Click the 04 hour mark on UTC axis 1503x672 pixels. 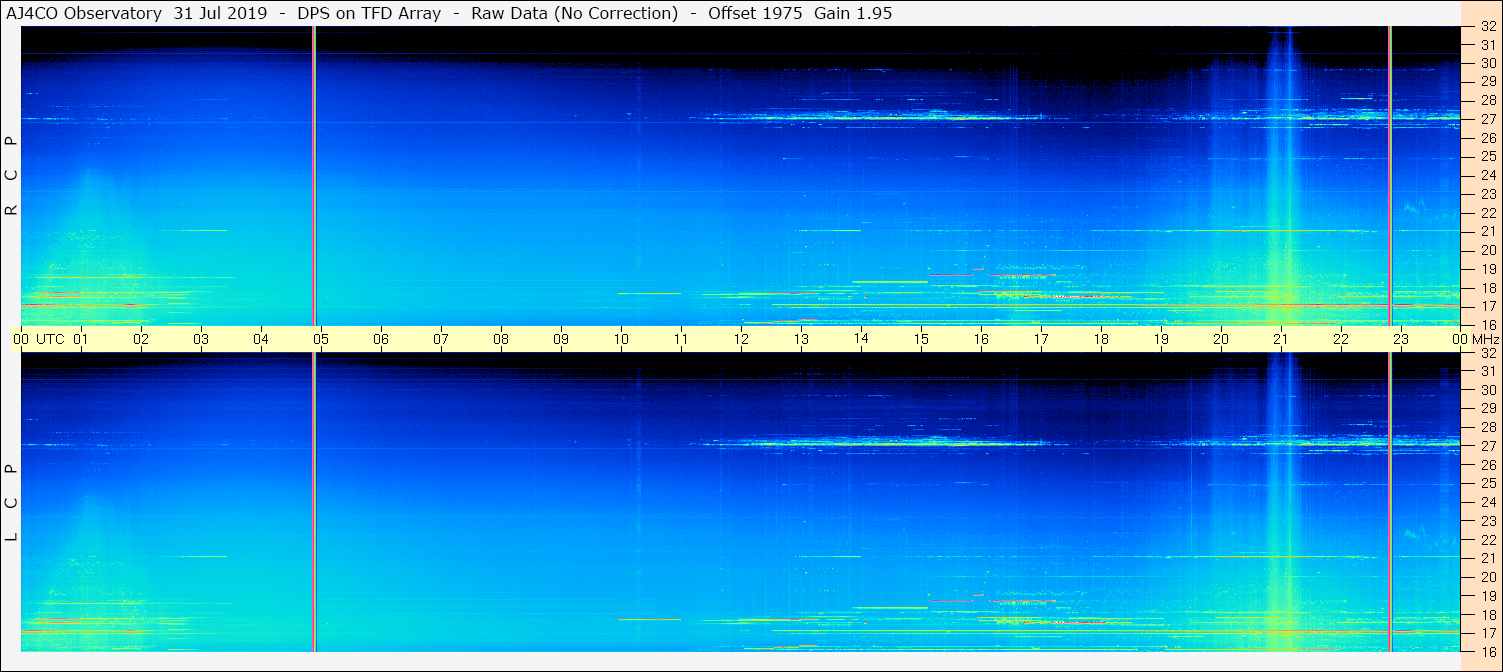coord(261,339)
